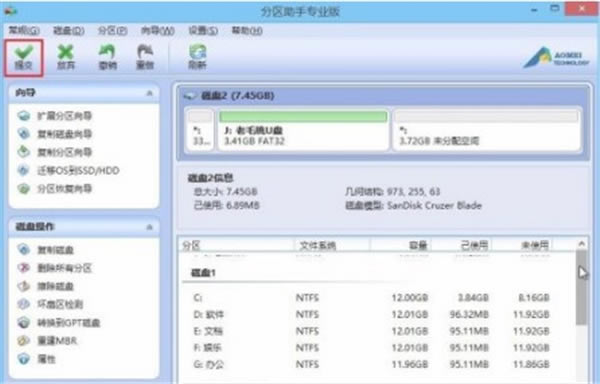The height and width of the screenshot is (384, 600).
Task: Select the J: 老毛桃U盘 FAT32 partition block
Action: pyautogui.click(x=303, y=130)
